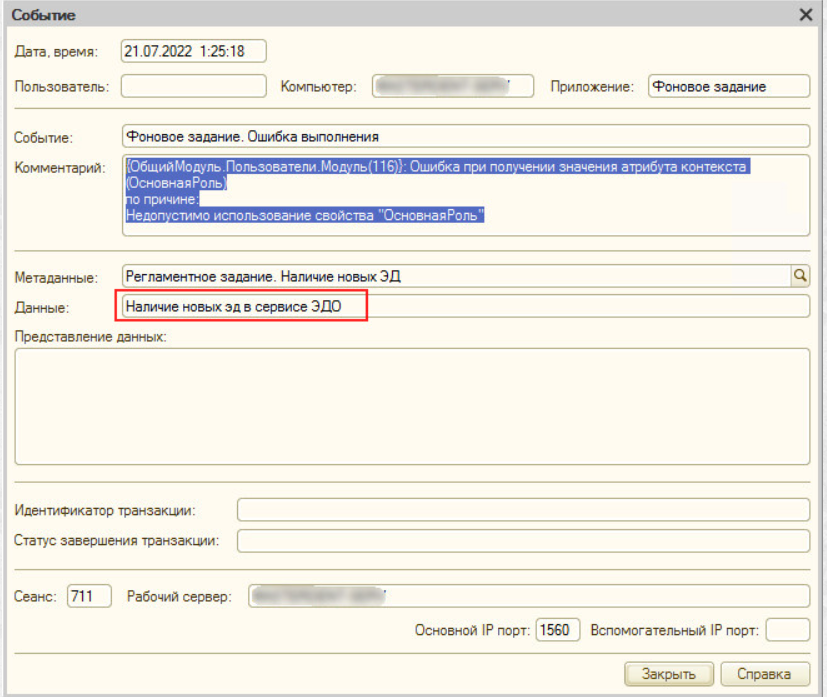The width and height of the screenshot is (827, 697).
Task: Click the magnifier icon beside the Метаданные field
Action: [x=799, y=275]
